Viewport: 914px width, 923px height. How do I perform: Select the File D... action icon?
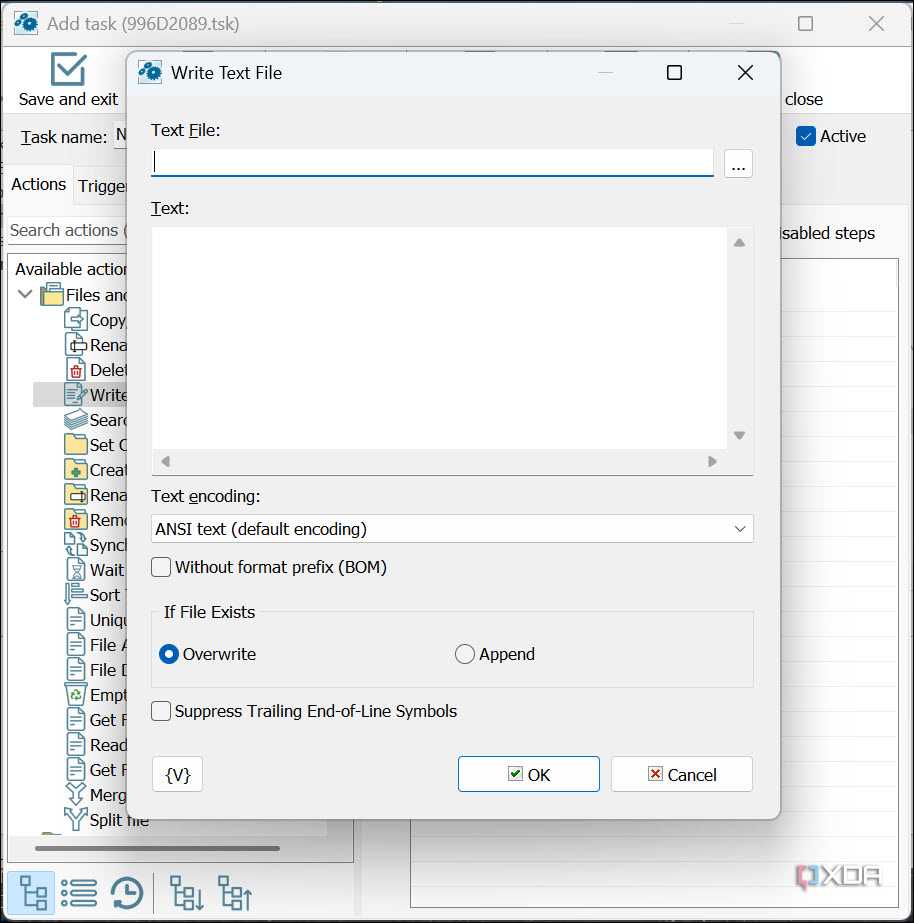[x=76, y=670]
